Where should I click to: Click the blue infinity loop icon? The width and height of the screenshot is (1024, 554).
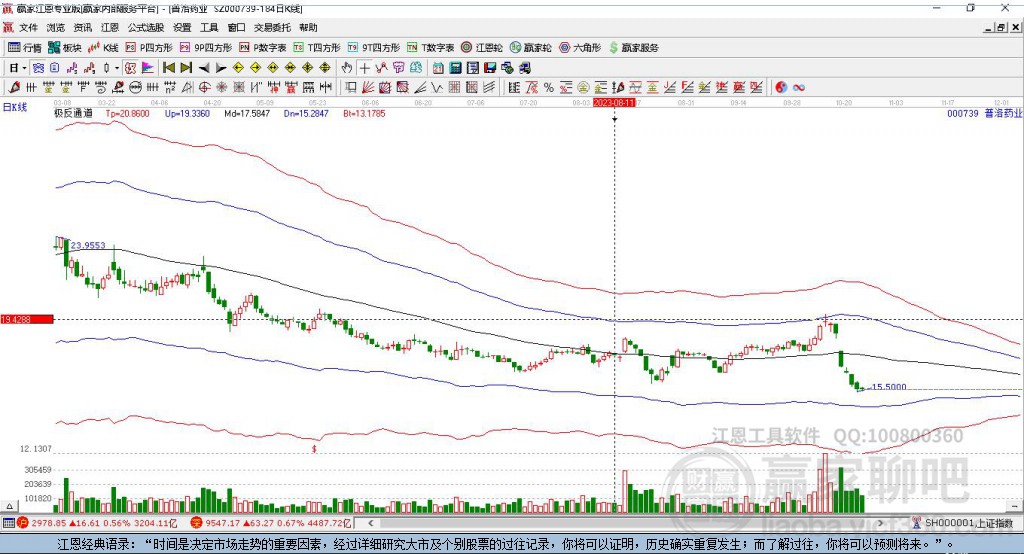798,88
